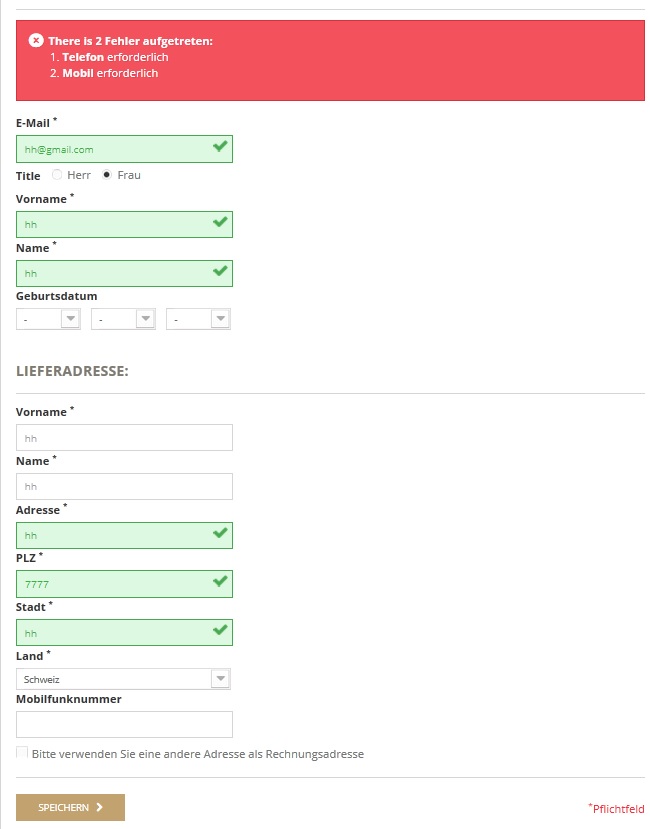This screenshot has width=650, height=829.
Task: Click the Lieferadresse Vorname input field
Action: coord(124,438)
